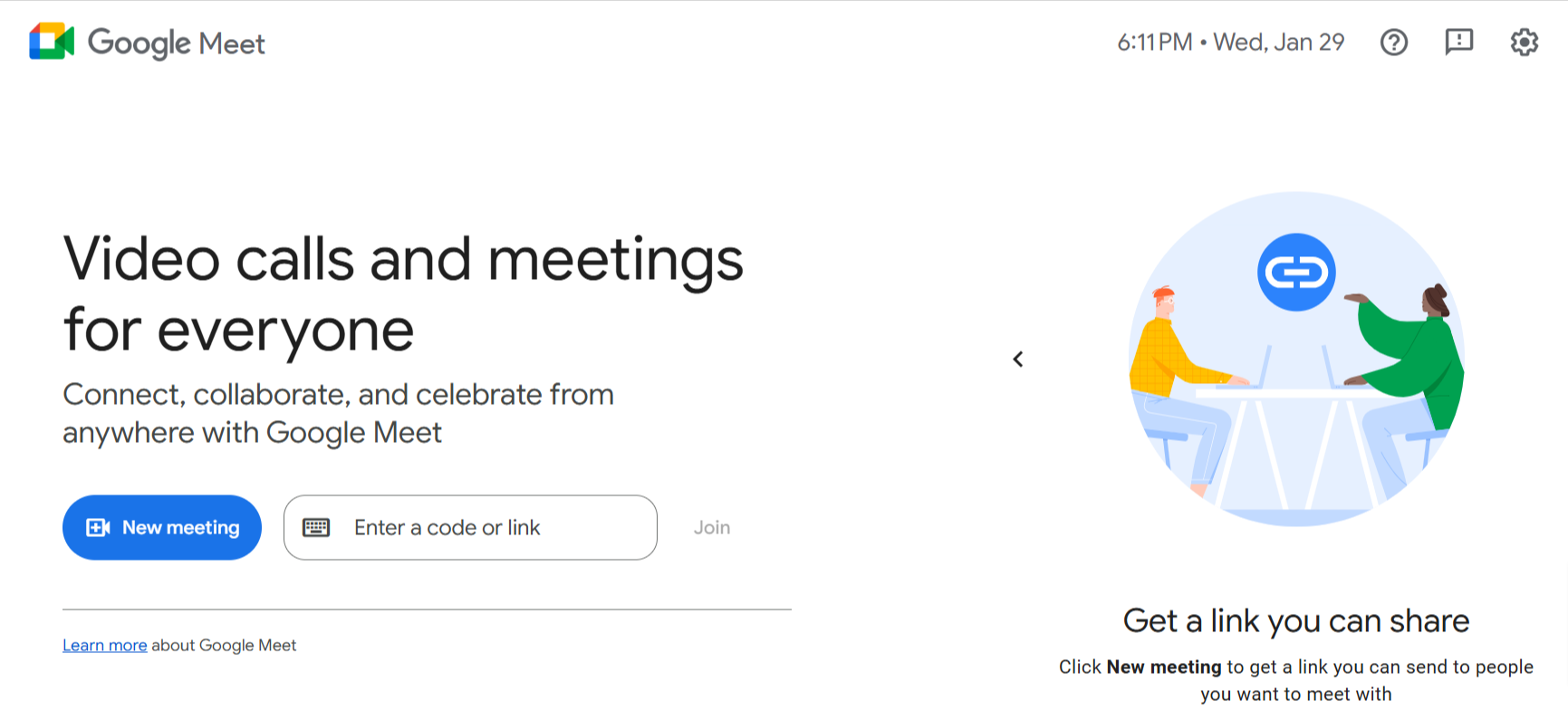Click the Report a problem feedback icon

1459,42
